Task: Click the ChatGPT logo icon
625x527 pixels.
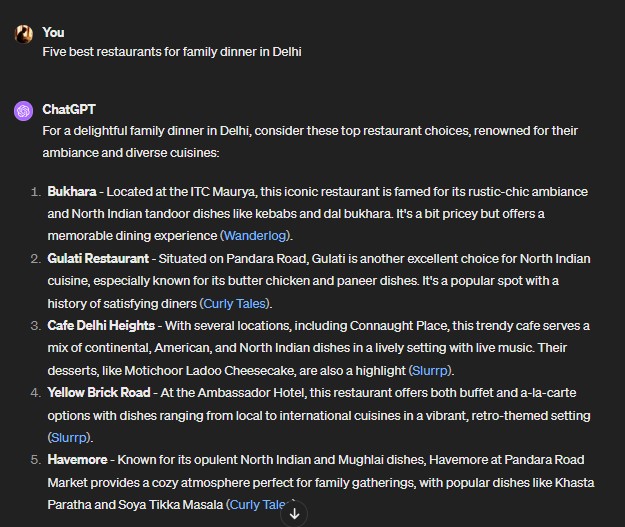Action: (x=23, y=111)
